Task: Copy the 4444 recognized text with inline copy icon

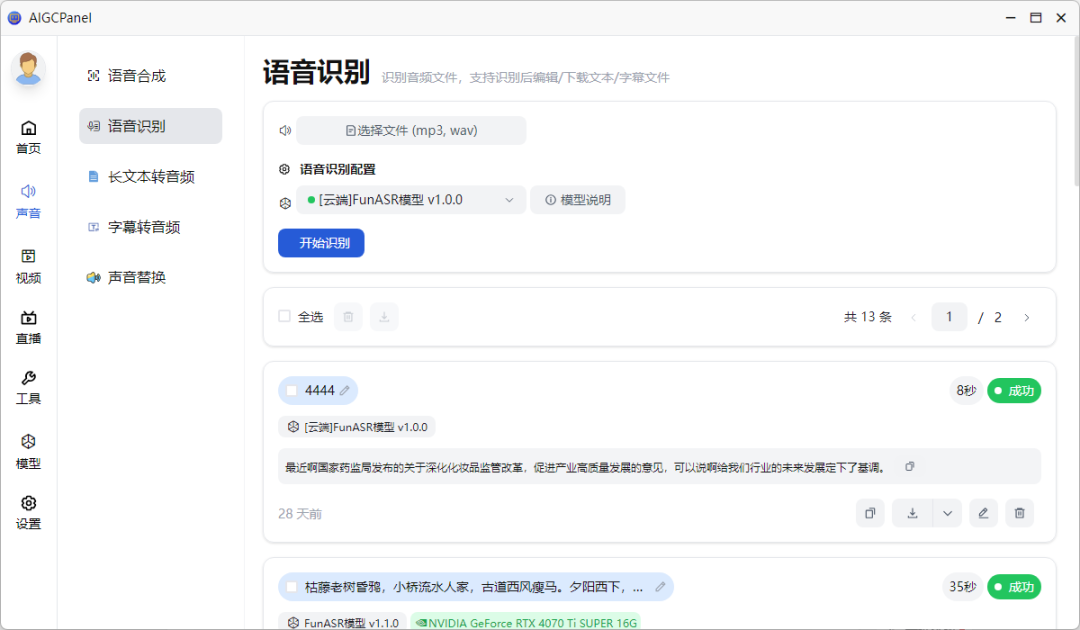Action: 909,467
